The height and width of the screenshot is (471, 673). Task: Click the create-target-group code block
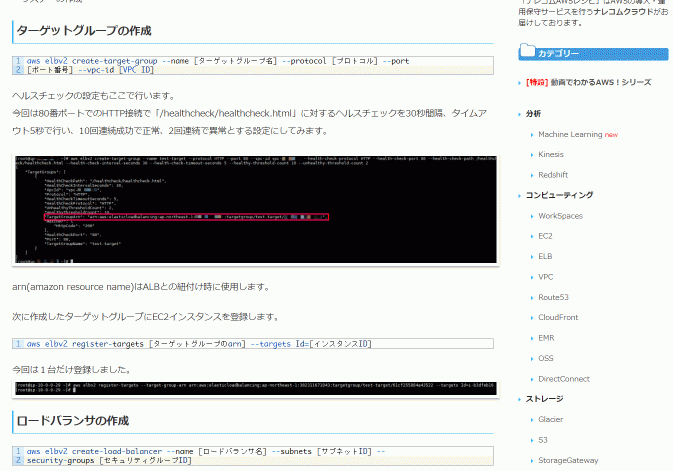(x=253, y=65)
